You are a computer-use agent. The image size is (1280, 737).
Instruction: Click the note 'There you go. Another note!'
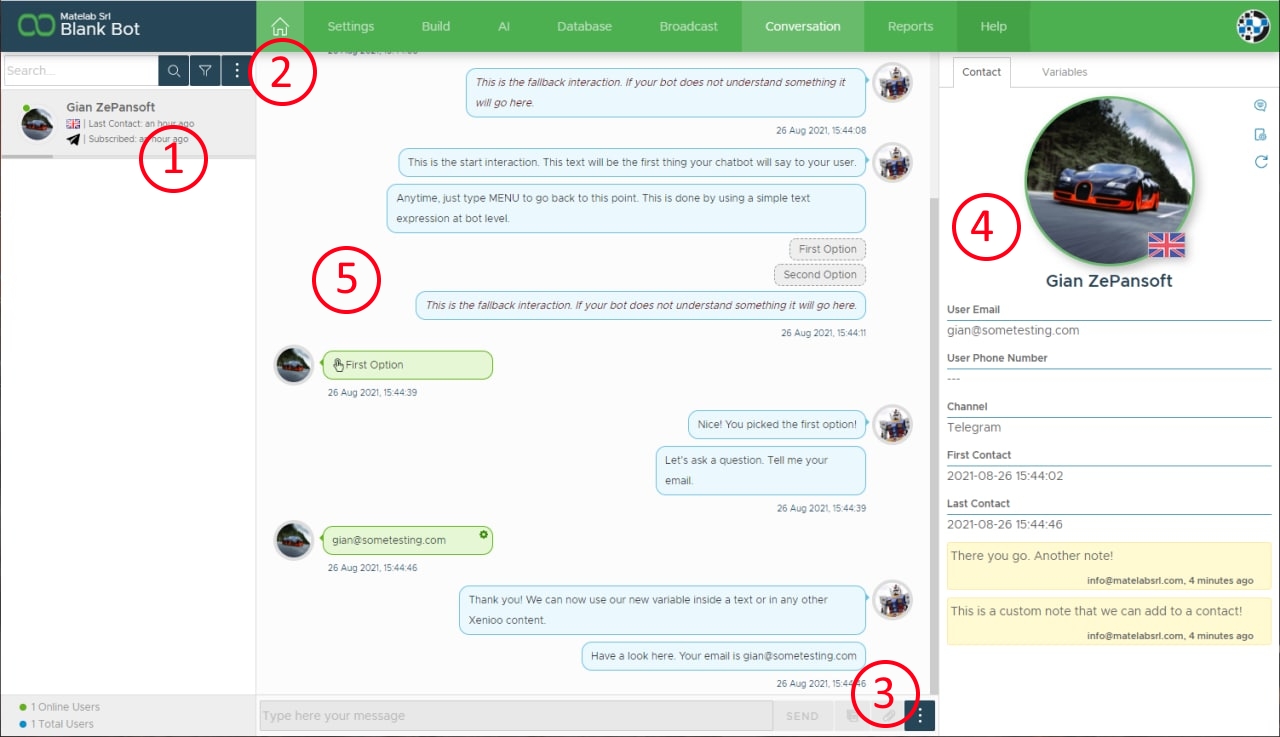(1108, 566)
